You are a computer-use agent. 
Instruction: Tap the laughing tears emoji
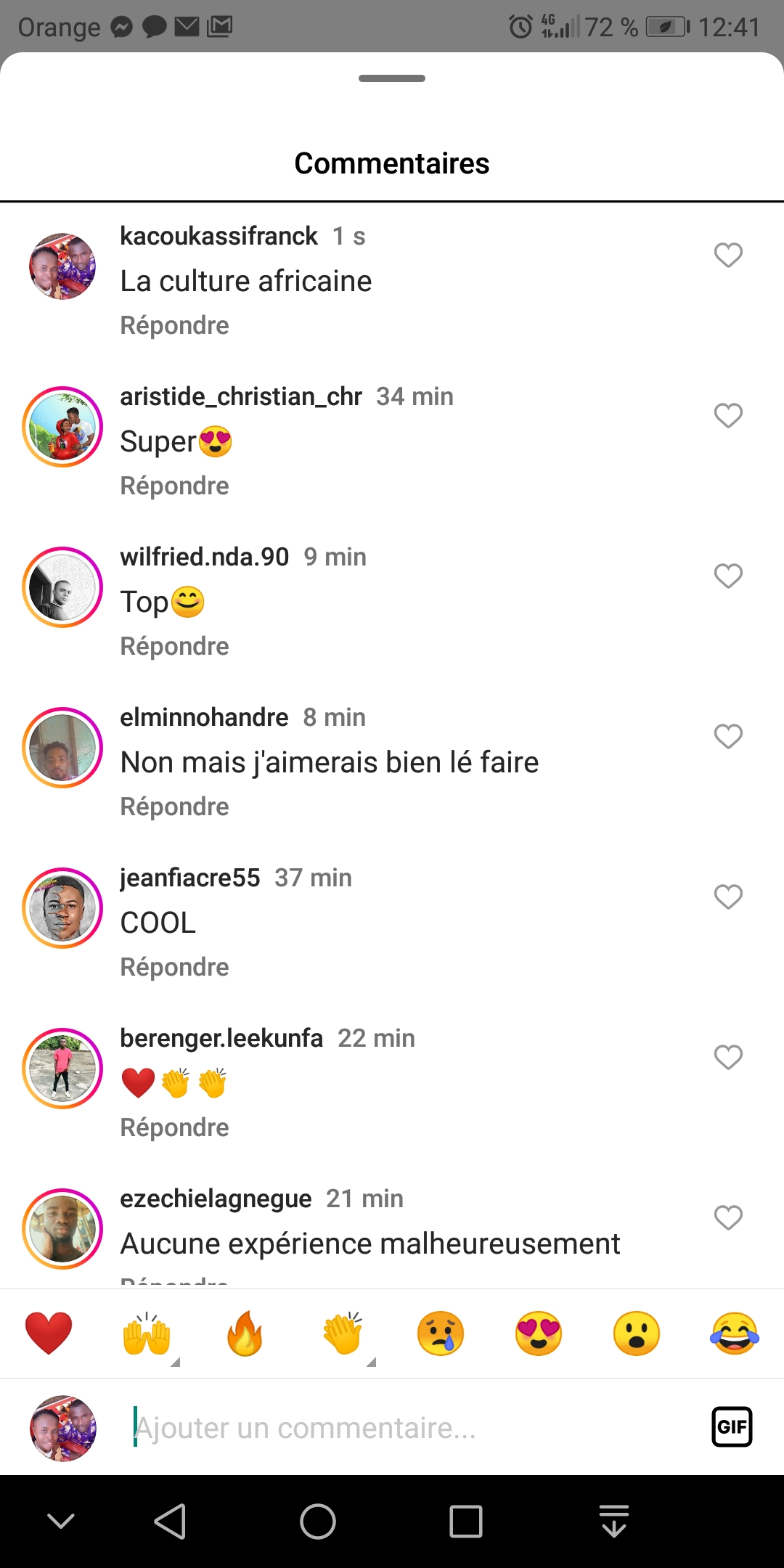735,1334
